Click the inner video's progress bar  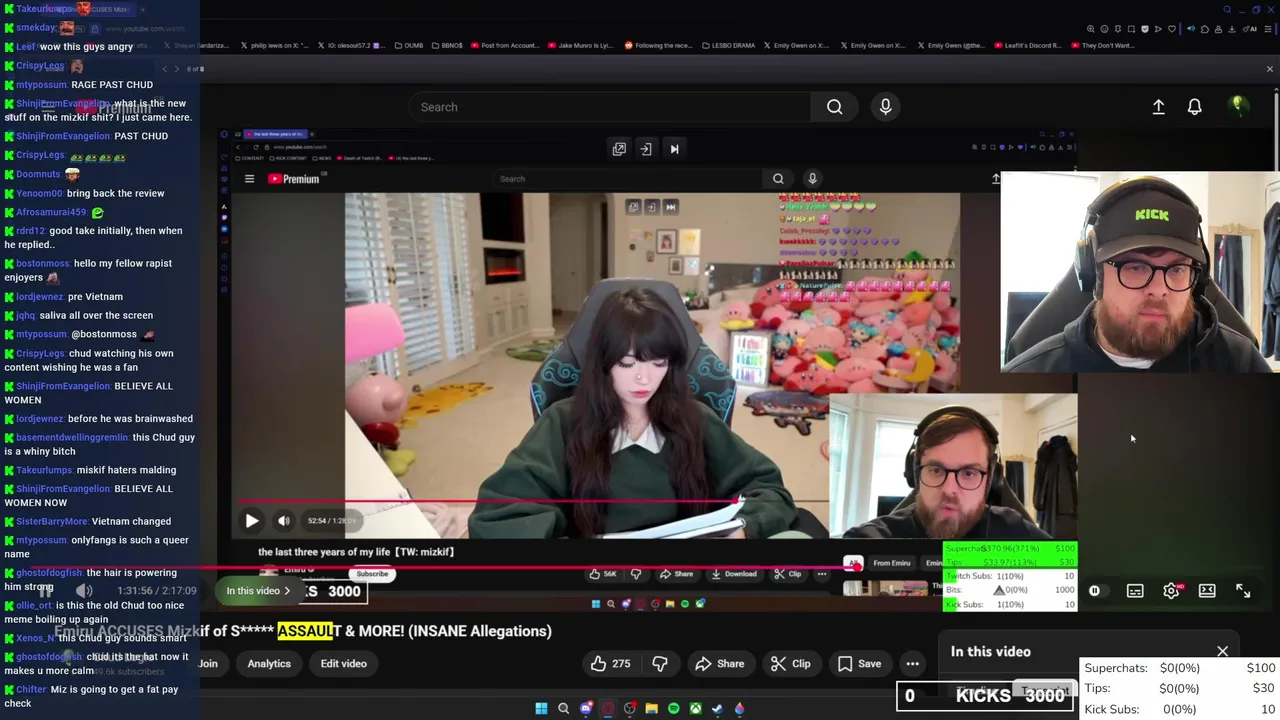pos(535,503)
